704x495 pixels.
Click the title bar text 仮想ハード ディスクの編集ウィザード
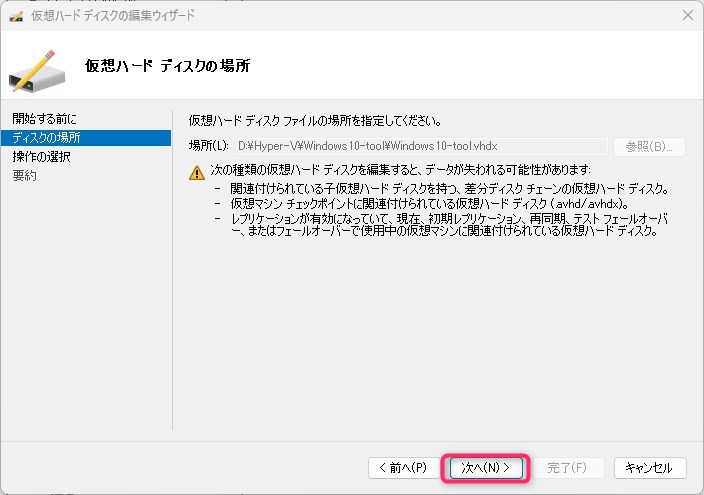click(113, 15)
